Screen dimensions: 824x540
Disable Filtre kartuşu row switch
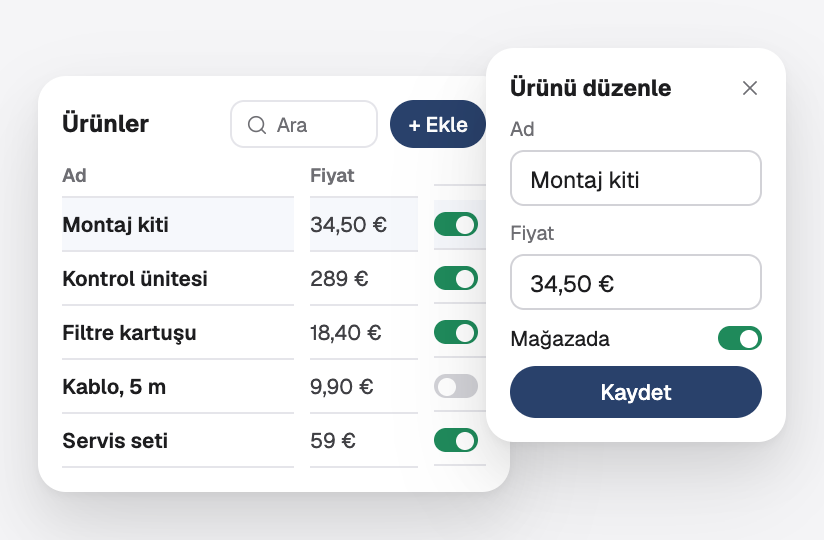456,332
